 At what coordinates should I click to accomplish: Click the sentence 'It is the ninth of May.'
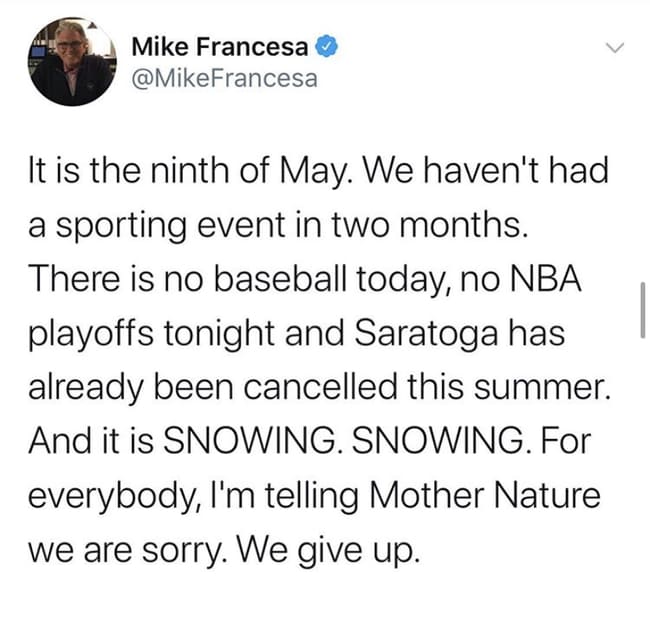coord(191,171)
